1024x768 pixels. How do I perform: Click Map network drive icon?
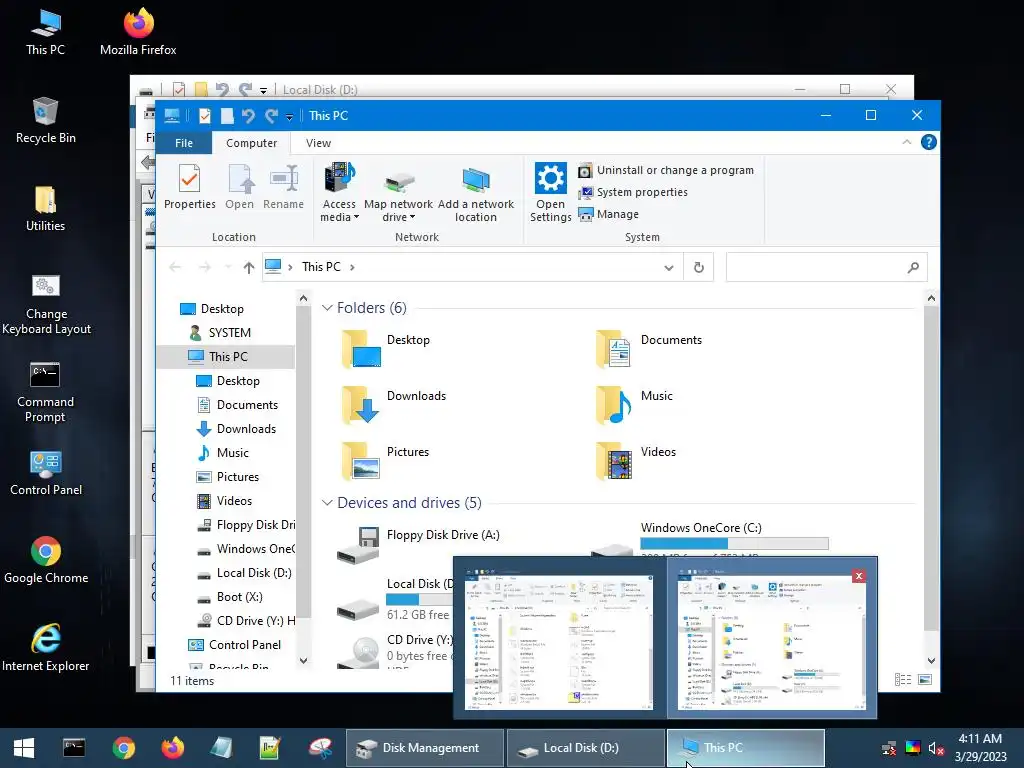[398, 181]
